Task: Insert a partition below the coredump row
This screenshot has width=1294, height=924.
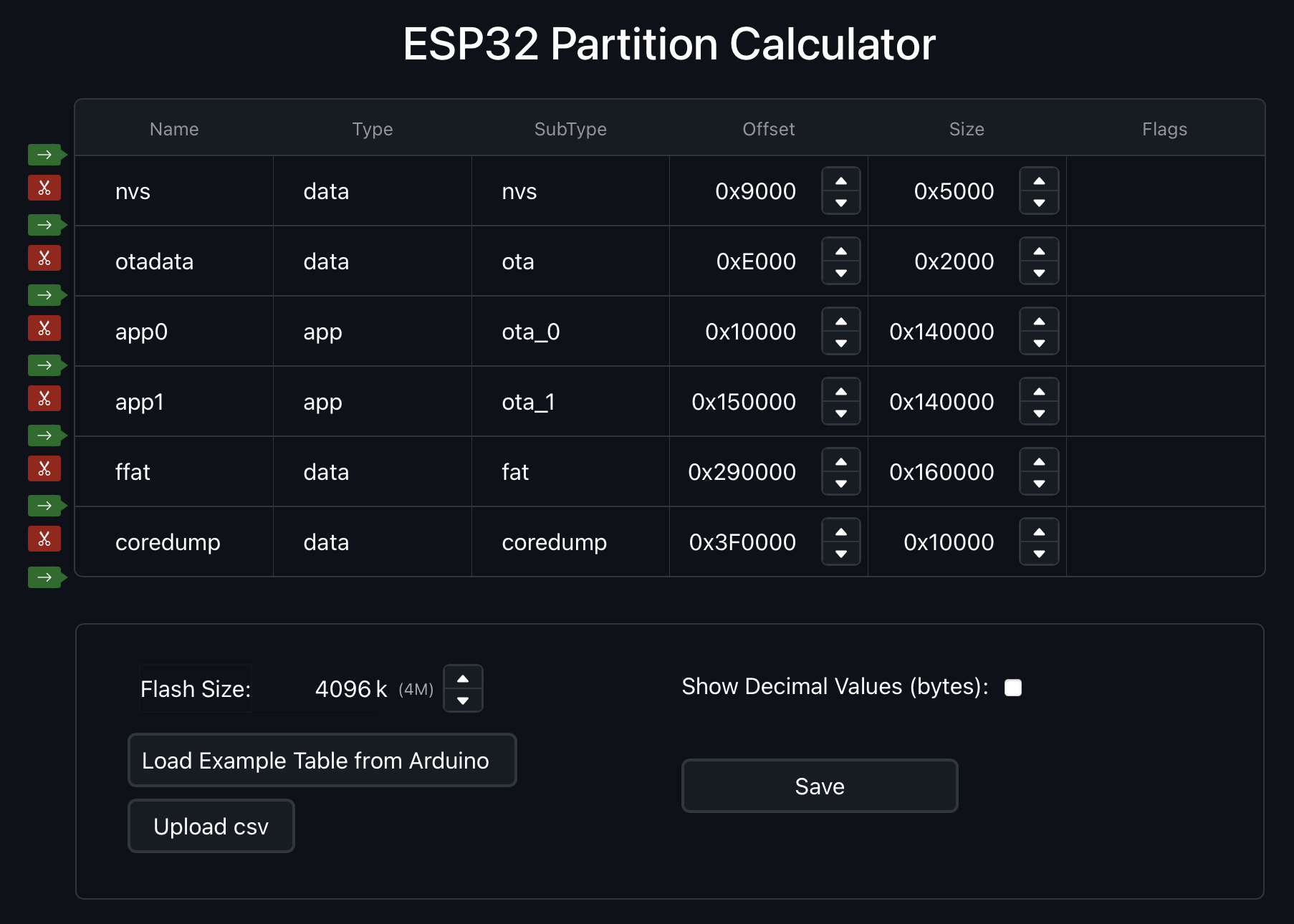Action: pos(46,577)
